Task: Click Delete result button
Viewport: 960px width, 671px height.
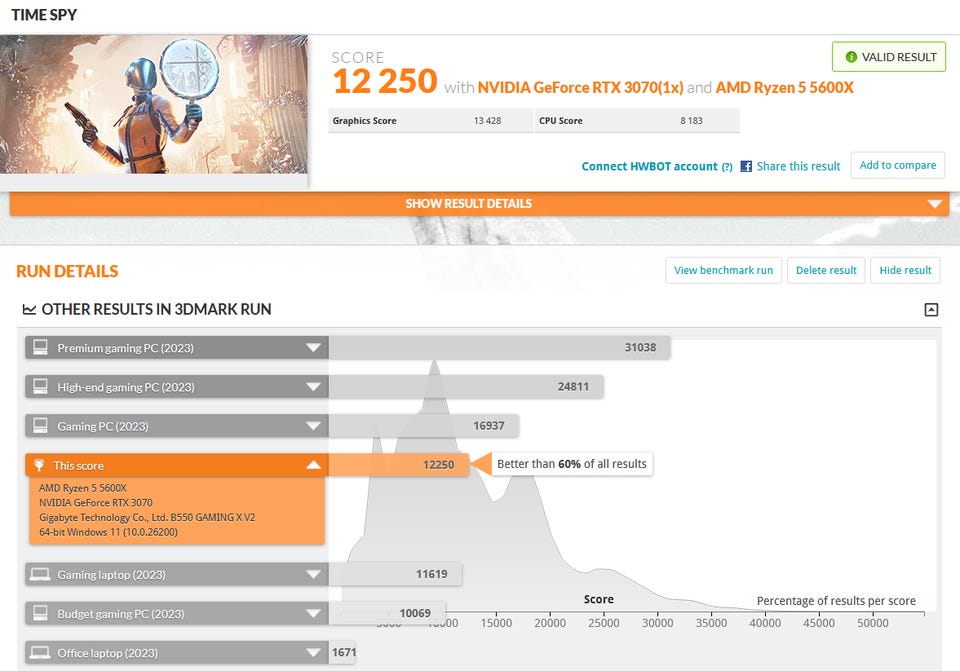Action: [826, 271]
